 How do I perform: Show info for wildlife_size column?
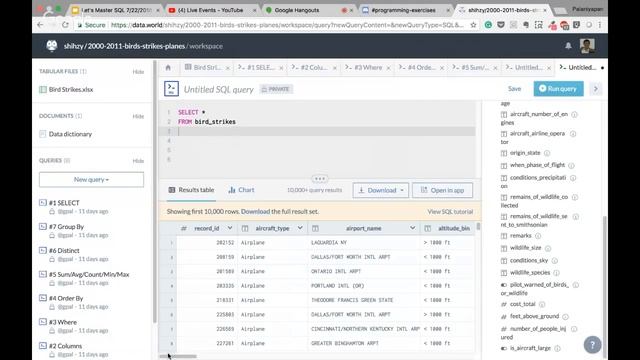tap(548, 248)
